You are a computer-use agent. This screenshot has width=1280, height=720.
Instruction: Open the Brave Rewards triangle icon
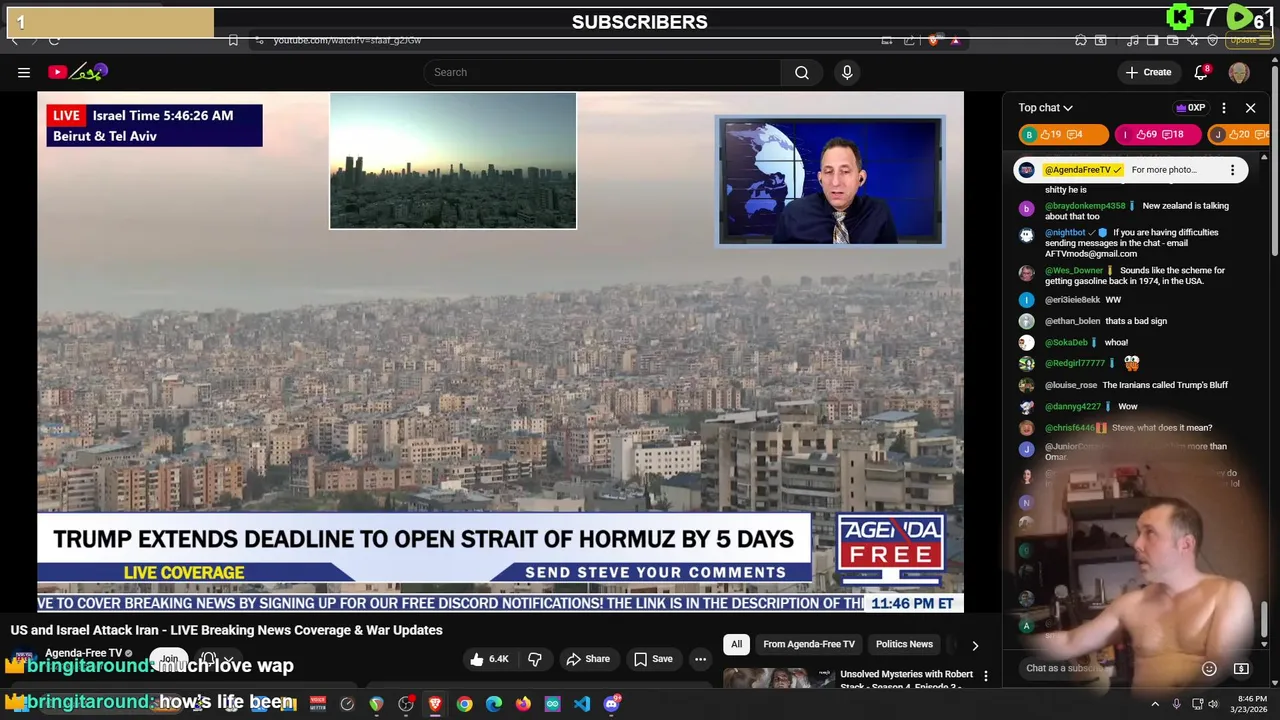point(955,41)
